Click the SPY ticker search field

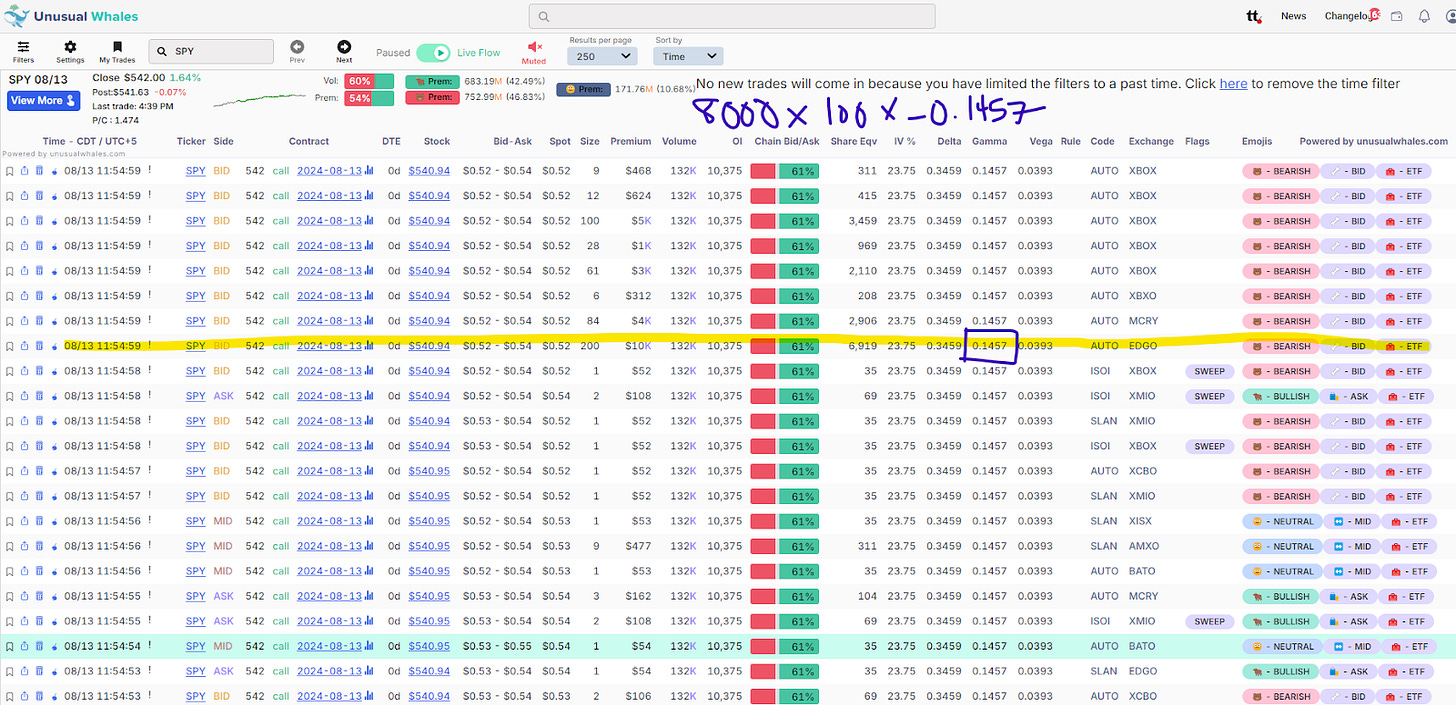click(x=211, y=52)
